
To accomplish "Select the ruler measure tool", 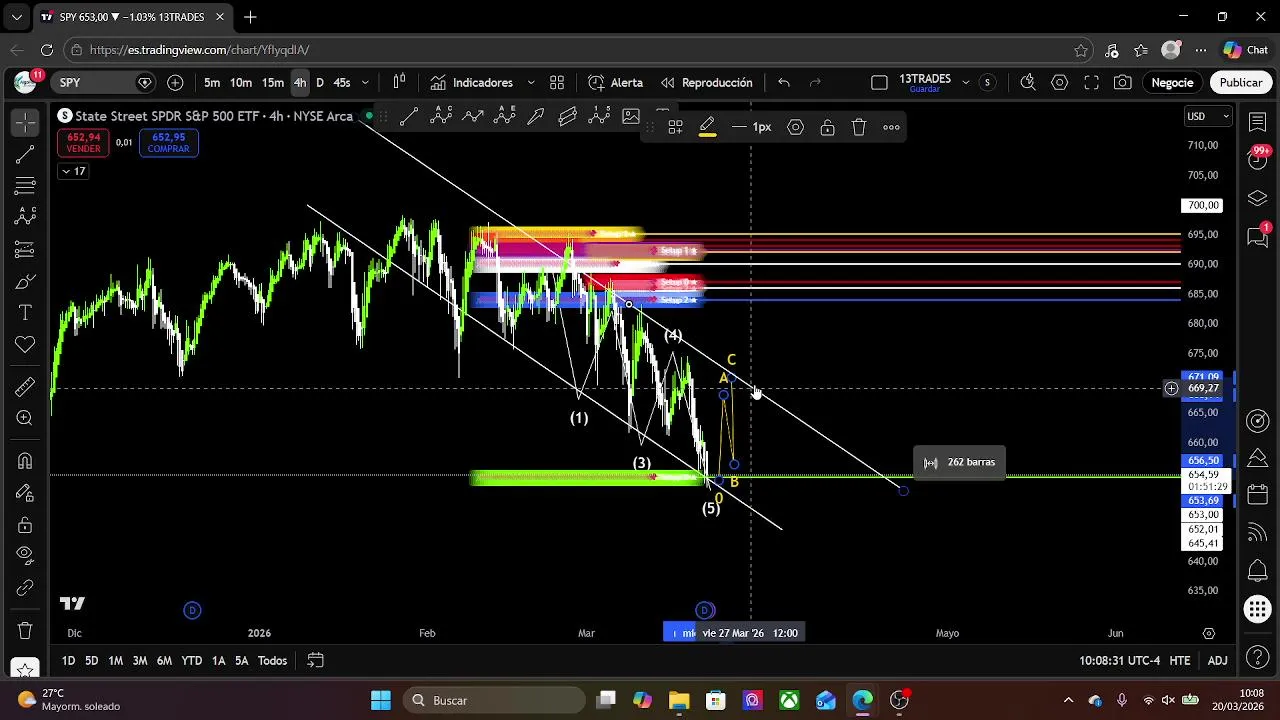I will pos(25,387).
